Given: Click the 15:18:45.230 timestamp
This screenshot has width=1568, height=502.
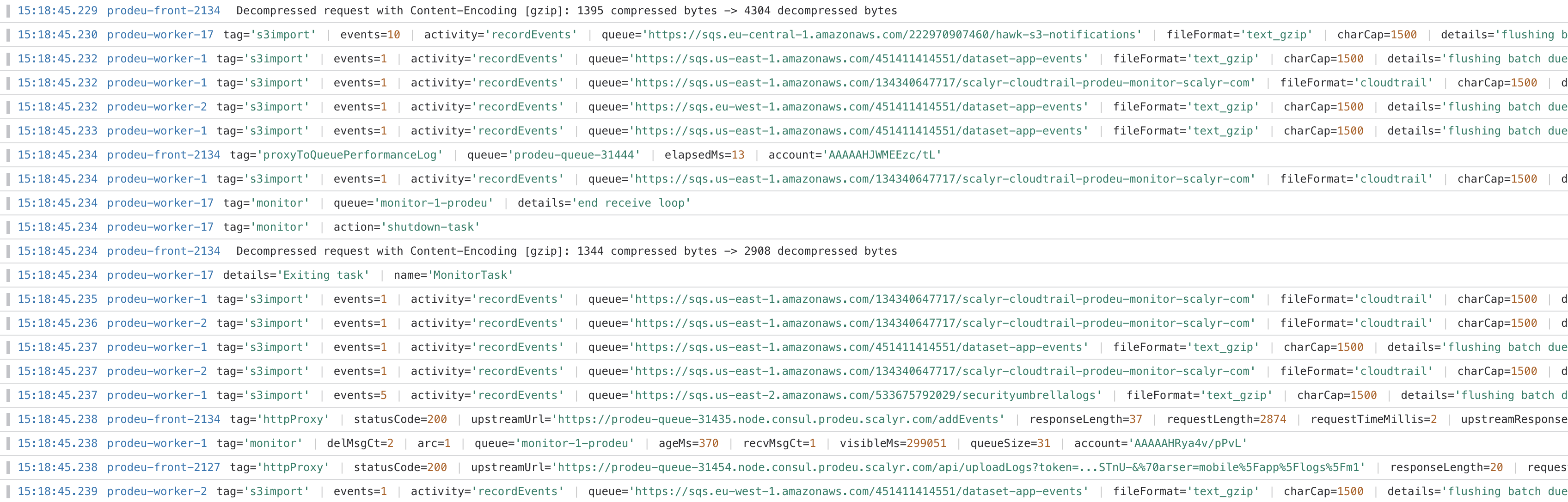Looking at the screenshot, I should (57, 35).
